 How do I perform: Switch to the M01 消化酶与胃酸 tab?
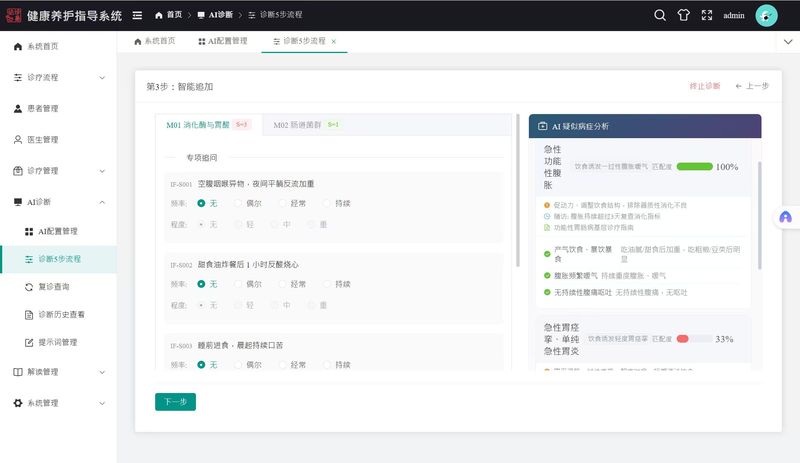pos(209,125)
